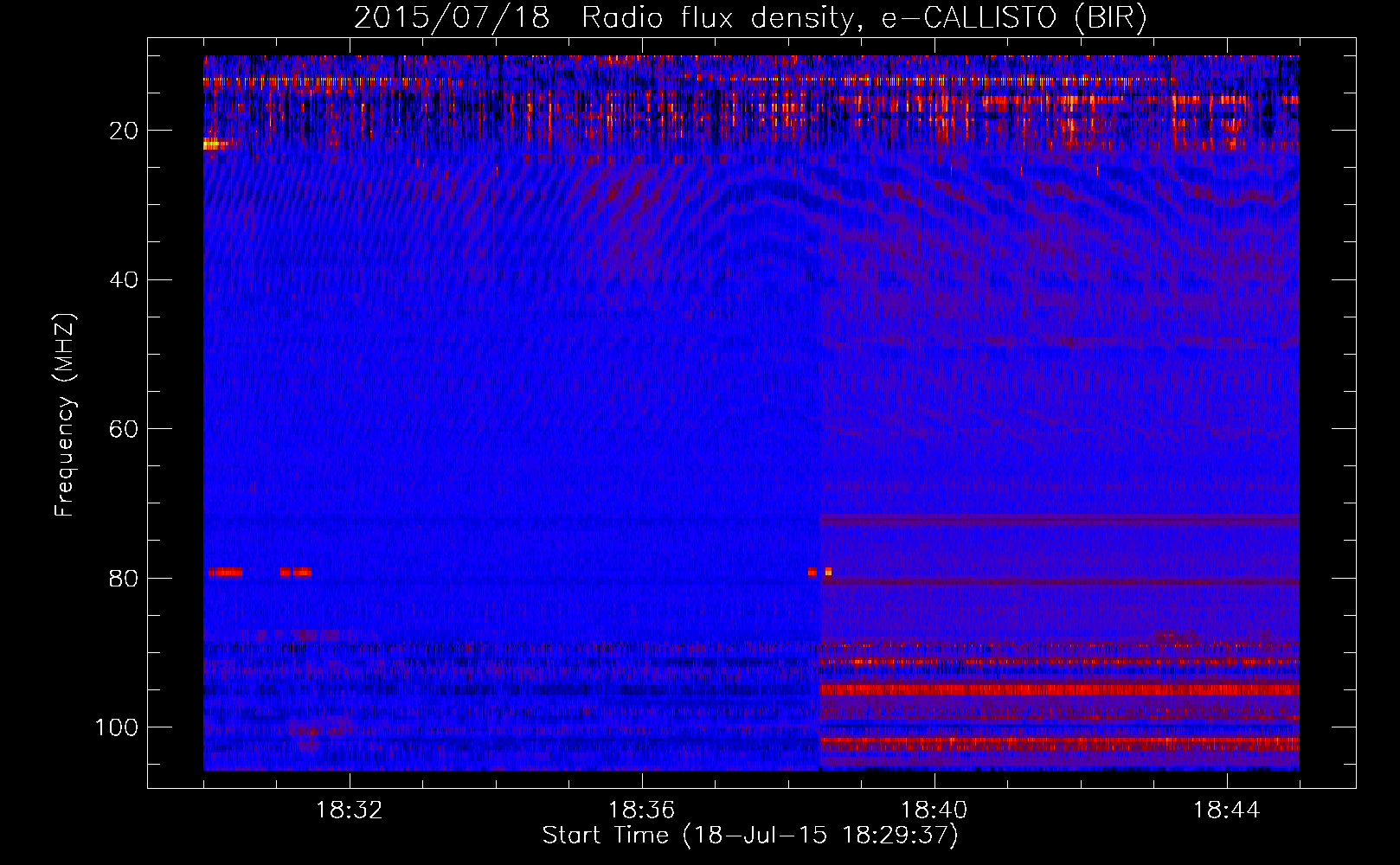
Task: Select the 18:36 time tick label
Action: tap(642, 811)
